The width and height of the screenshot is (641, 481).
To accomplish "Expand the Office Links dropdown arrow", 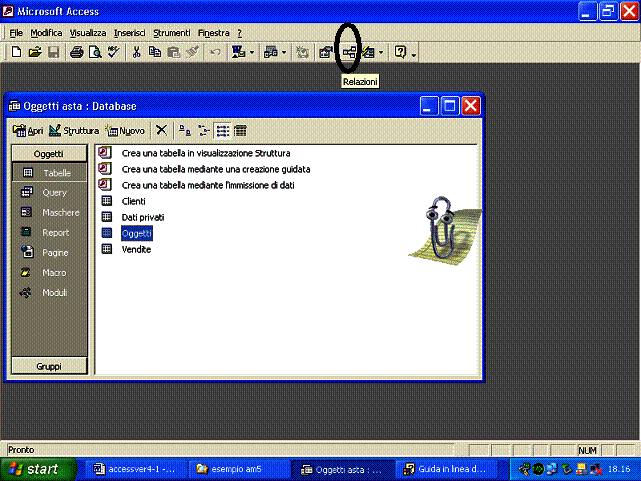I will click(x=252, y=52).
